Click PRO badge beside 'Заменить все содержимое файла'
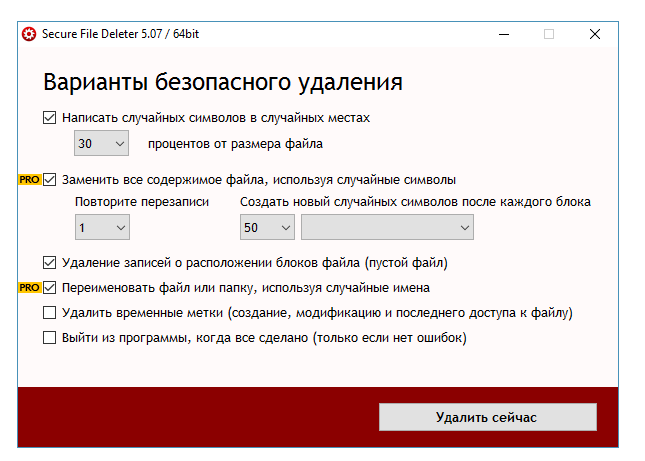 point(30,180)
